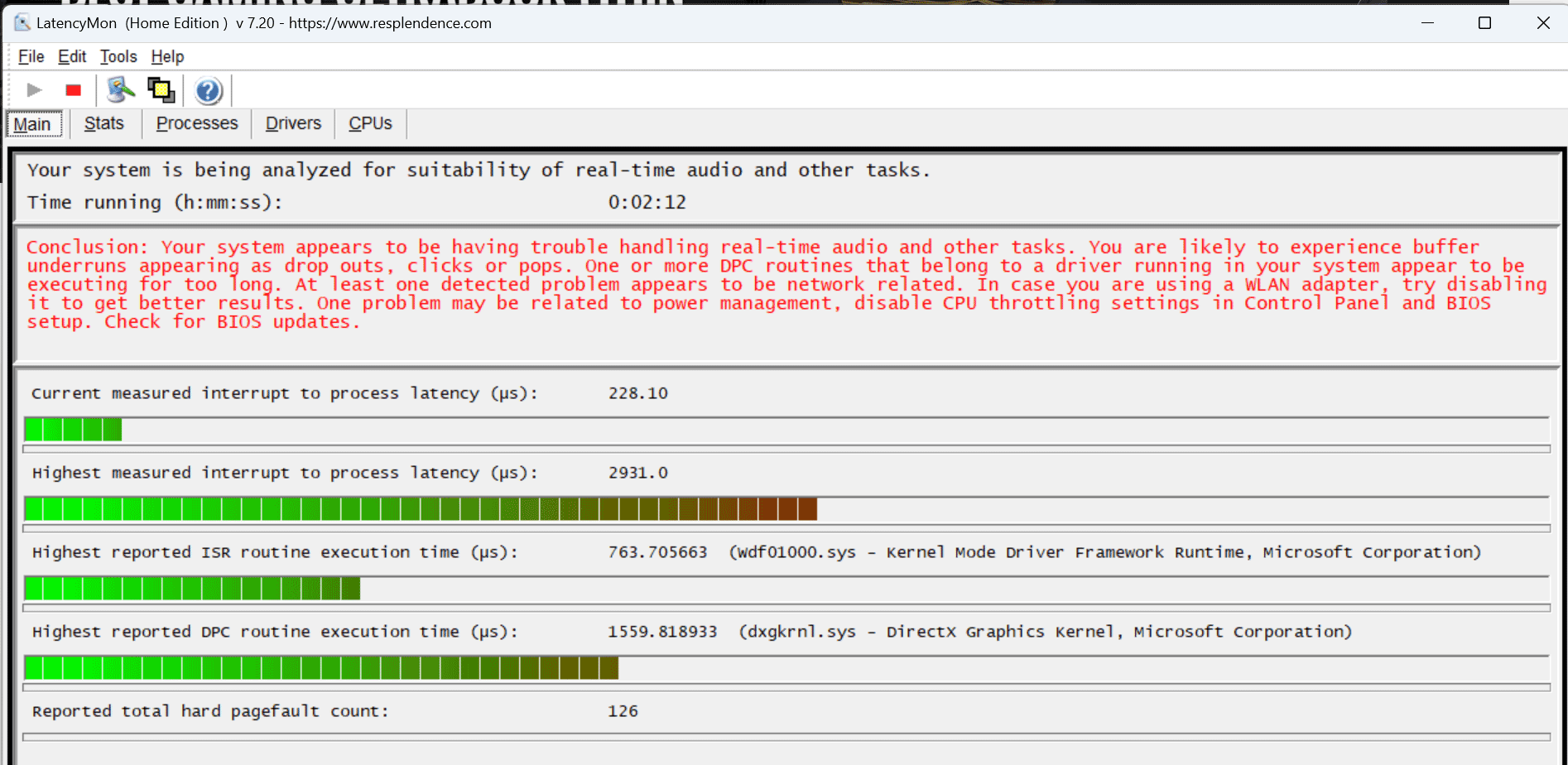The width and height of the screenshot is (1568, 765).
Task: Click the current interrupt latency bar
Action: 786,430
